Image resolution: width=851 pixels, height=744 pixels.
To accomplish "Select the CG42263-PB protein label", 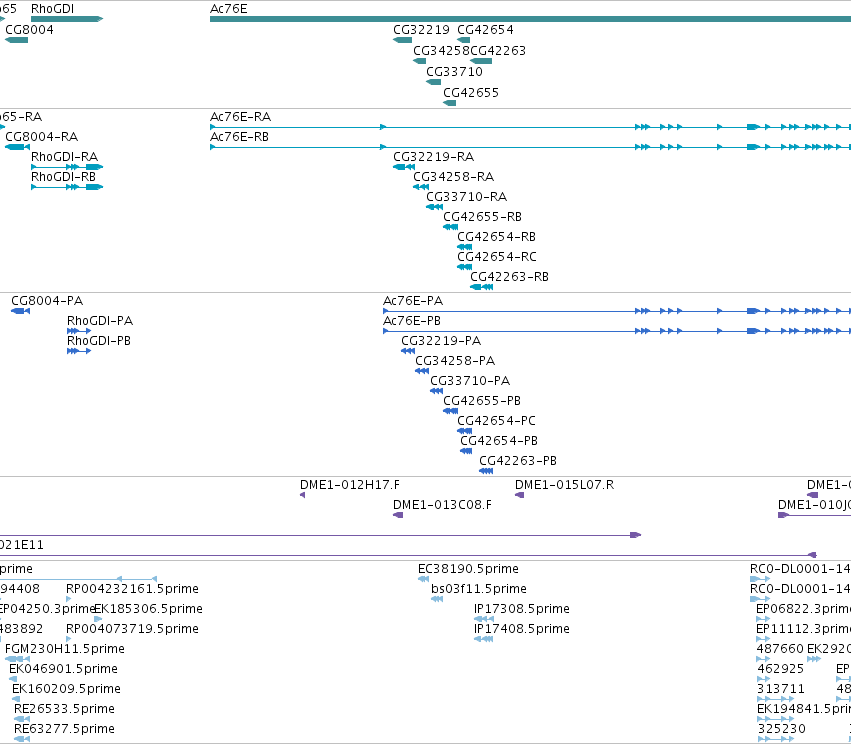I will pyautogui.click(x=518, y=461).
